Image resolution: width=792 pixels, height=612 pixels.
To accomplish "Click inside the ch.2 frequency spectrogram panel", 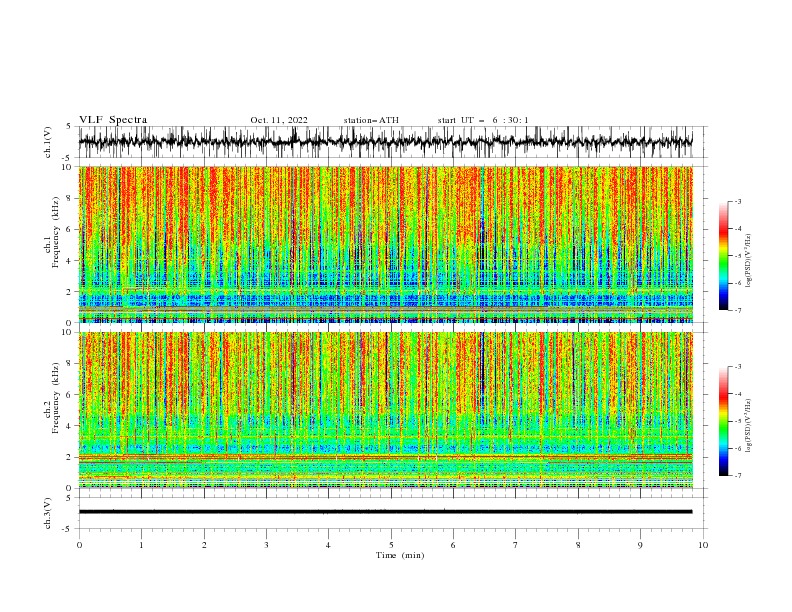I will [x=385, y=410].
